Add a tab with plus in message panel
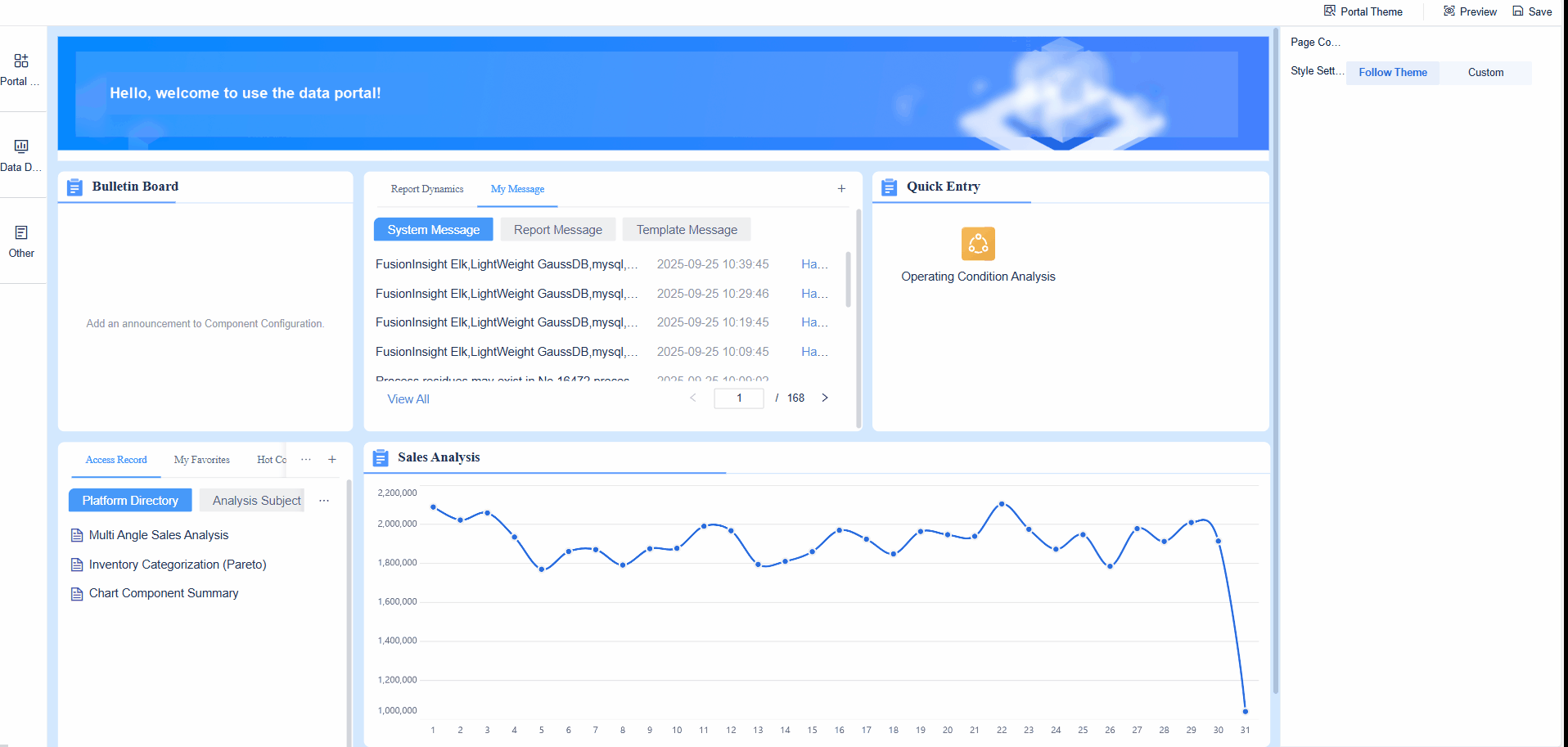The image size is (1568, 747). pos(841,189)
